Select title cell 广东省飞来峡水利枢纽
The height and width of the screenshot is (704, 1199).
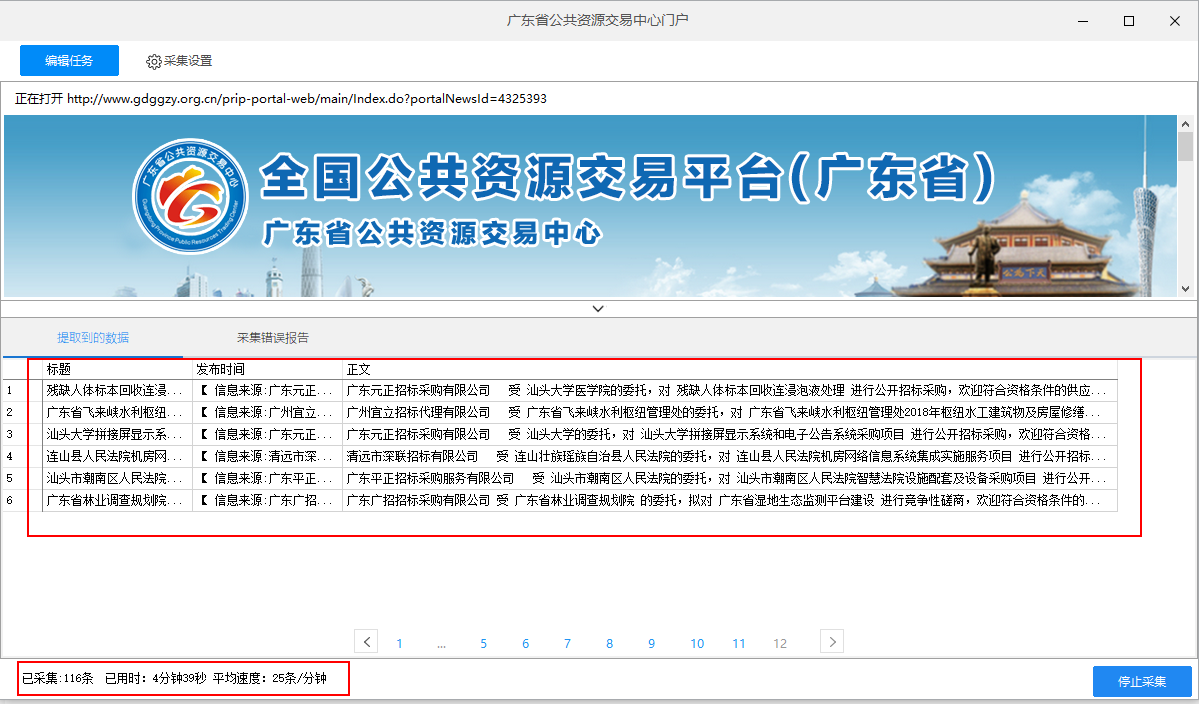pyautogui.click(x=117, y=413)
